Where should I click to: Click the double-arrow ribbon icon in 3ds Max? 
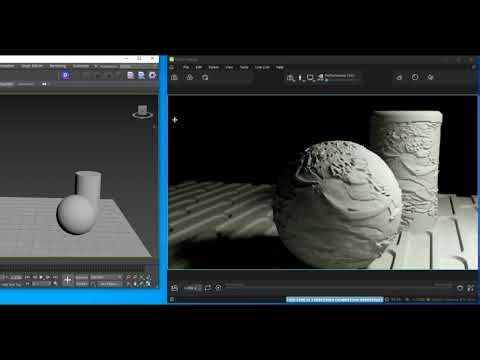coord(44,84)
